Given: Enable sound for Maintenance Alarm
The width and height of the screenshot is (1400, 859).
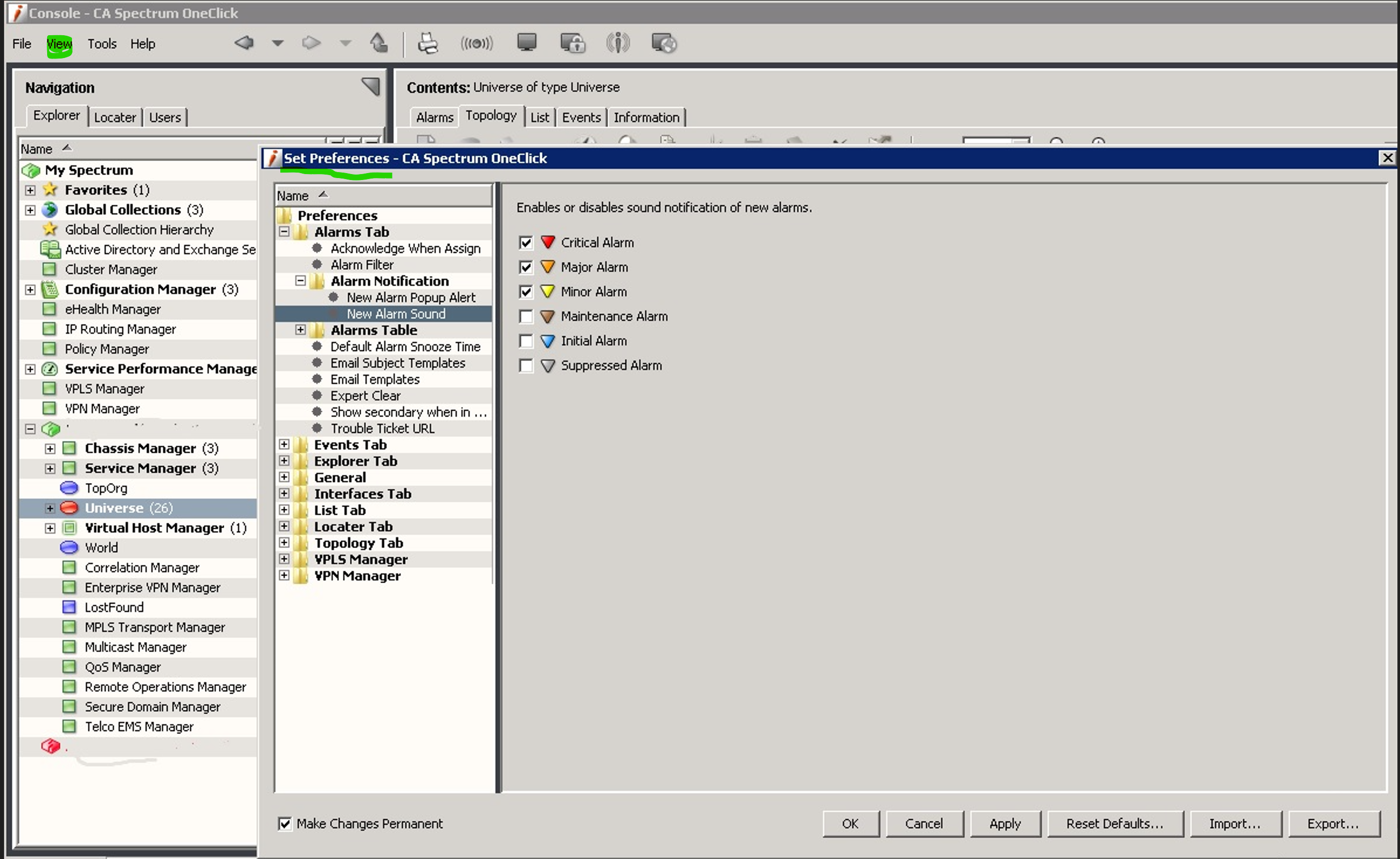Looking at the screenshot, I should point(525,316).
